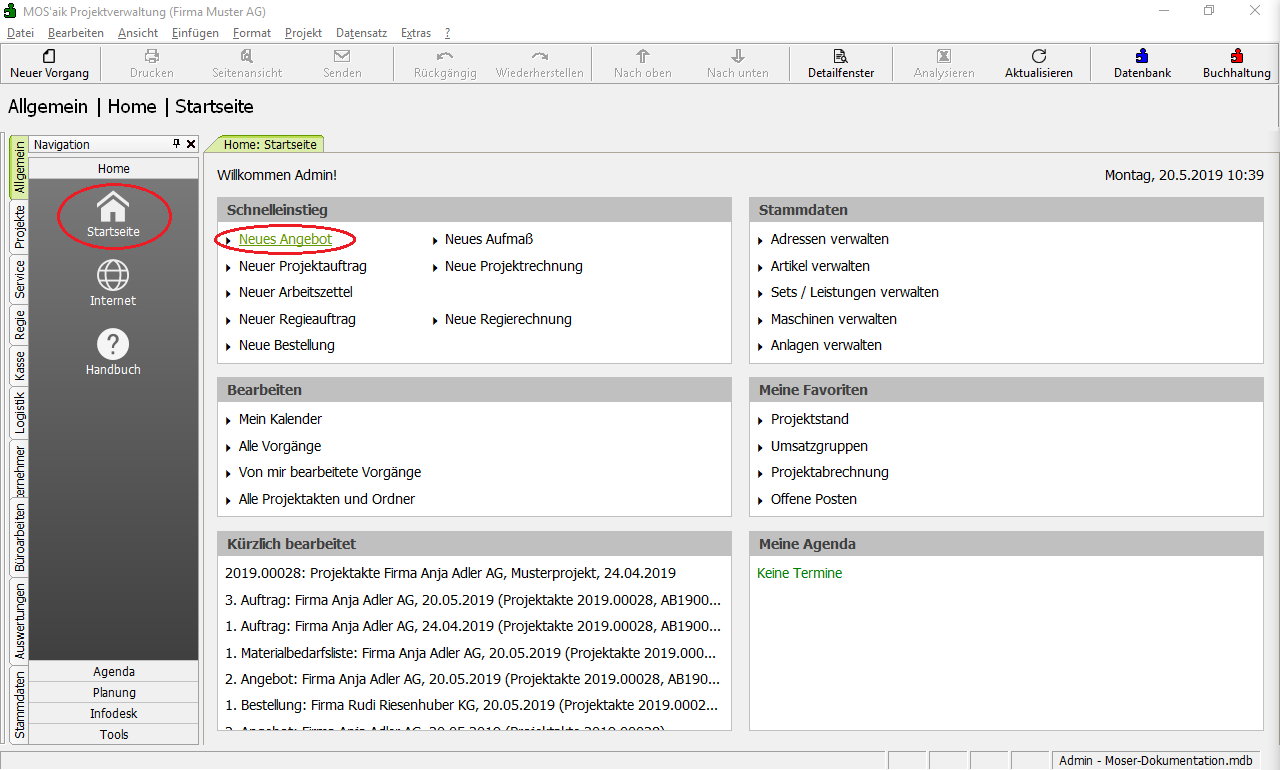Click the Aktualisieren refresh icon
This screenshot has width=1280, height=770.
pos(1039,57)
